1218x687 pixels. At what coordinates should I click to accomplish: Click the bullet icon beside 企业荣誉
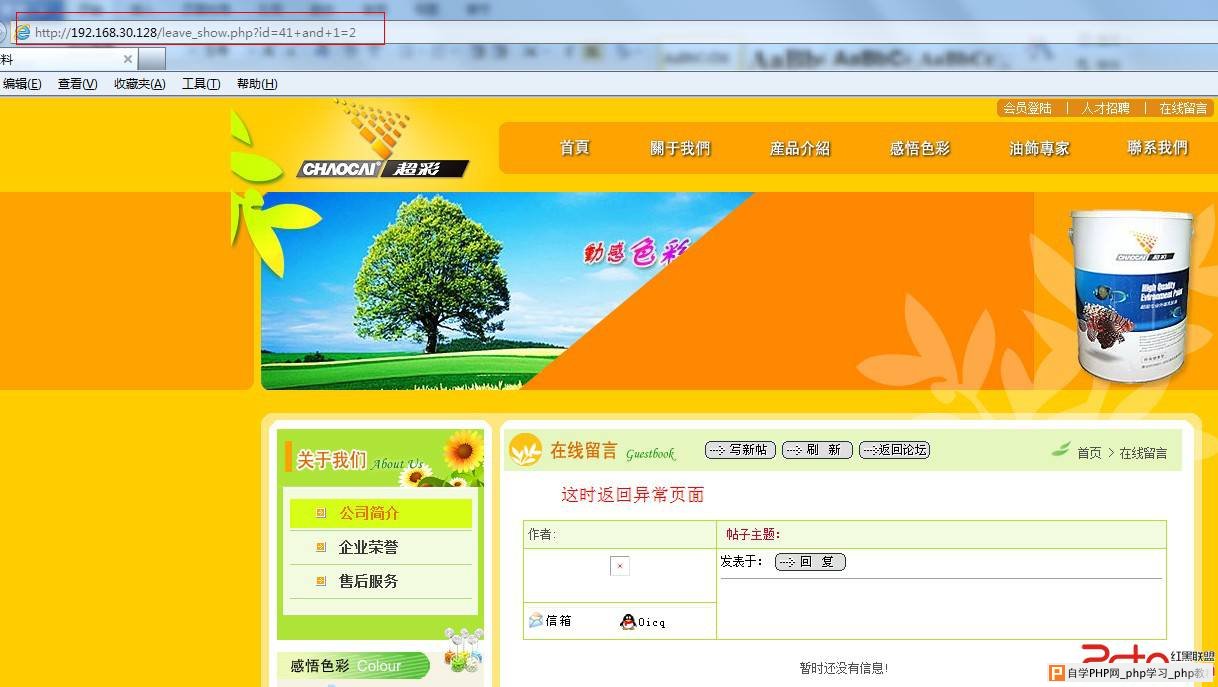[x=321, y=547]
